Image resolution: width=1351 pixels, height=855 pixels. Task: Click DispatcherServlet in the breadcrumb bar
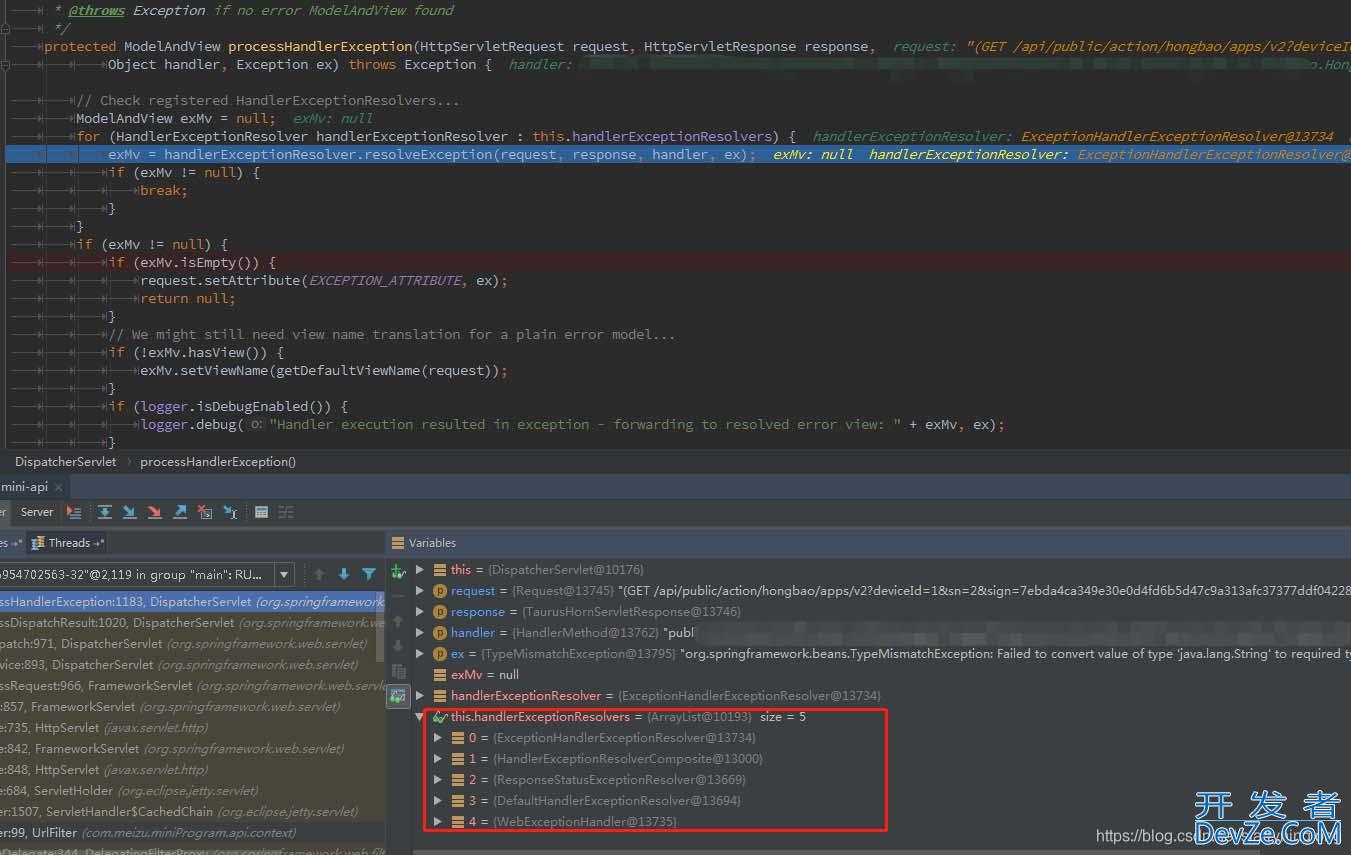coord(66,462)
